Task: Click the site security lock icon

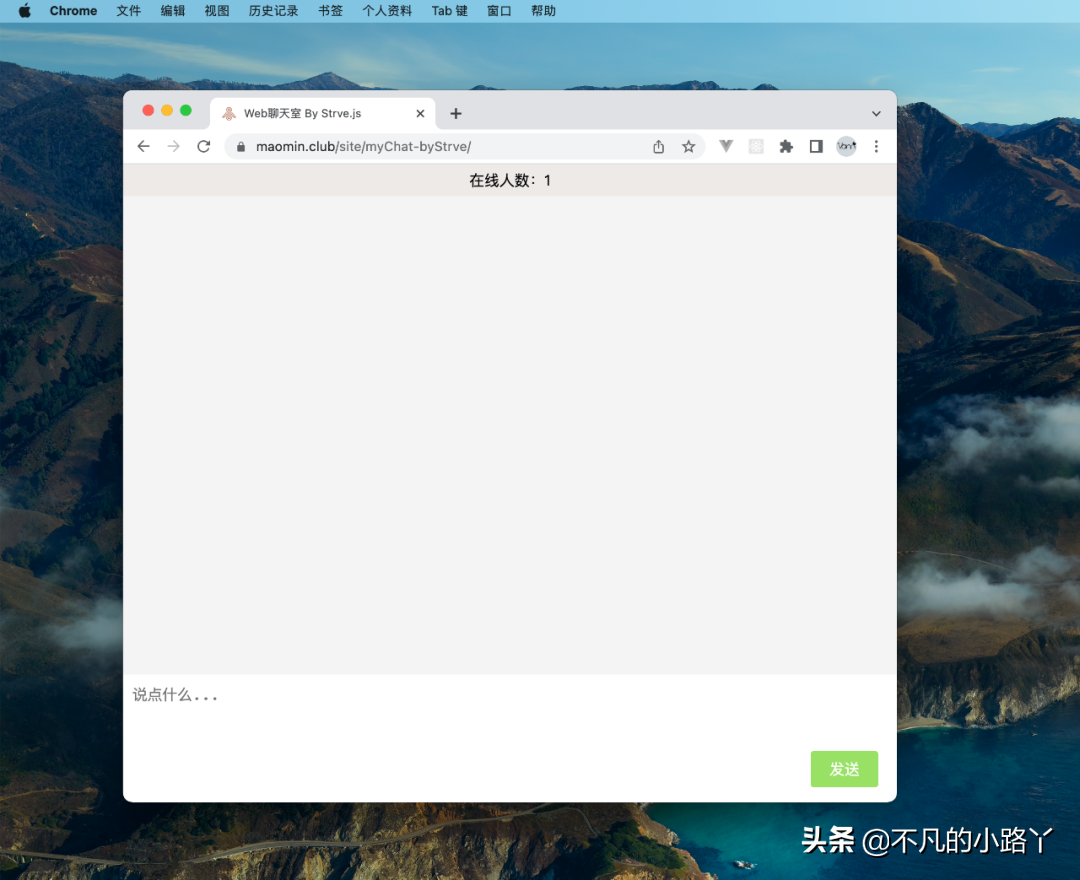Action: 240,146
